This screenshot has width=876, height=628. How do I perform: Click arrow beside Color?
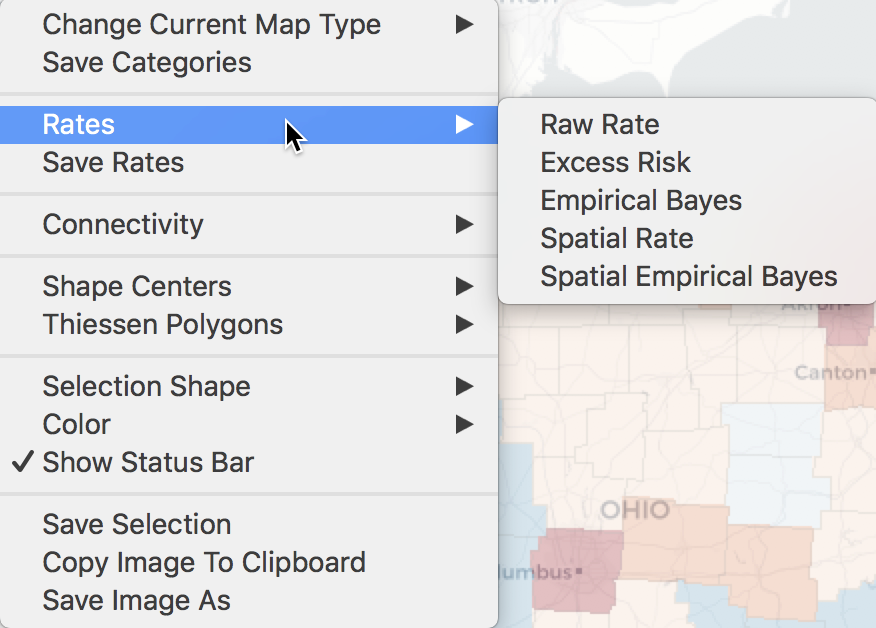pyautogui.click(x=464, y=425)
